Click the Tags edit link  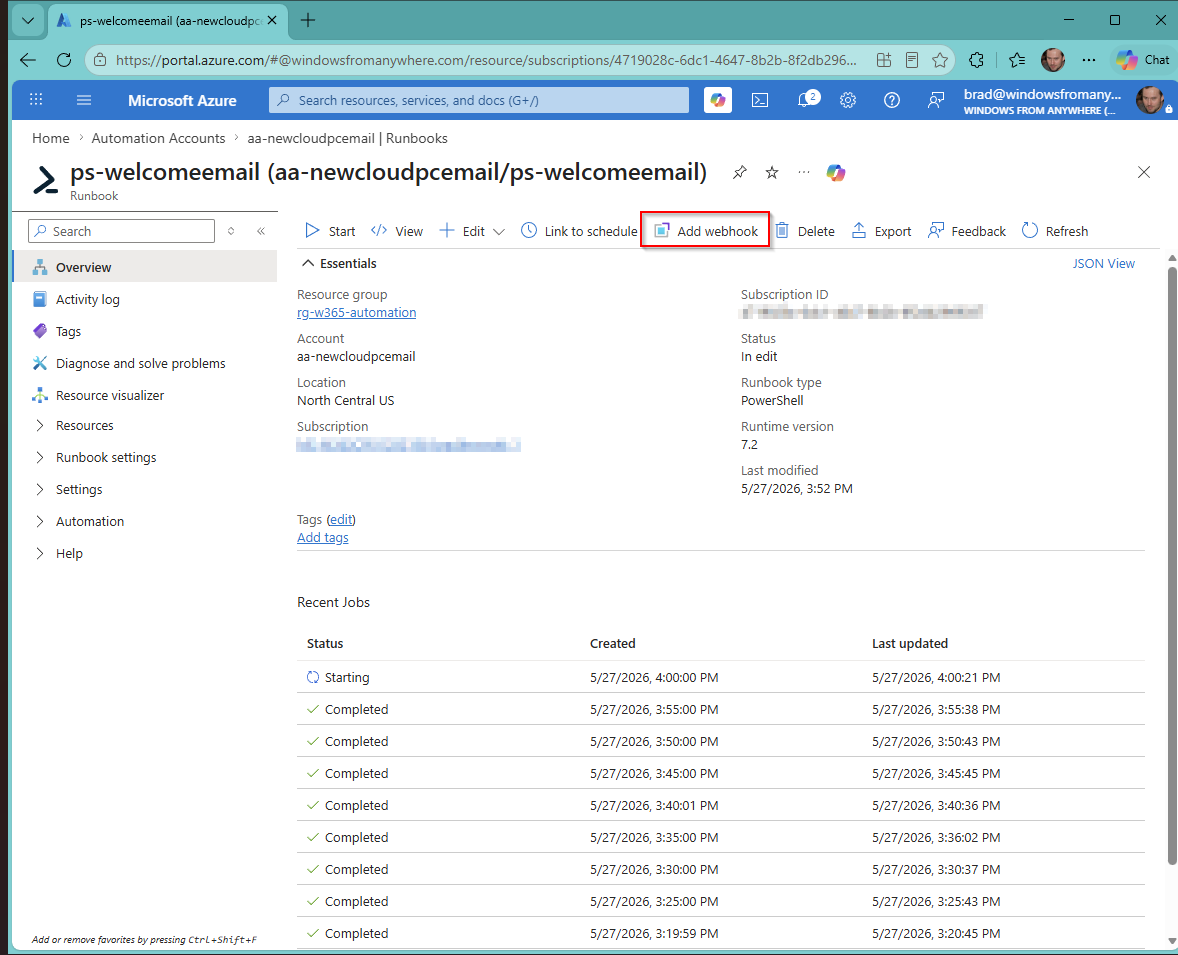pyautogui.click(x=341, y=519)
